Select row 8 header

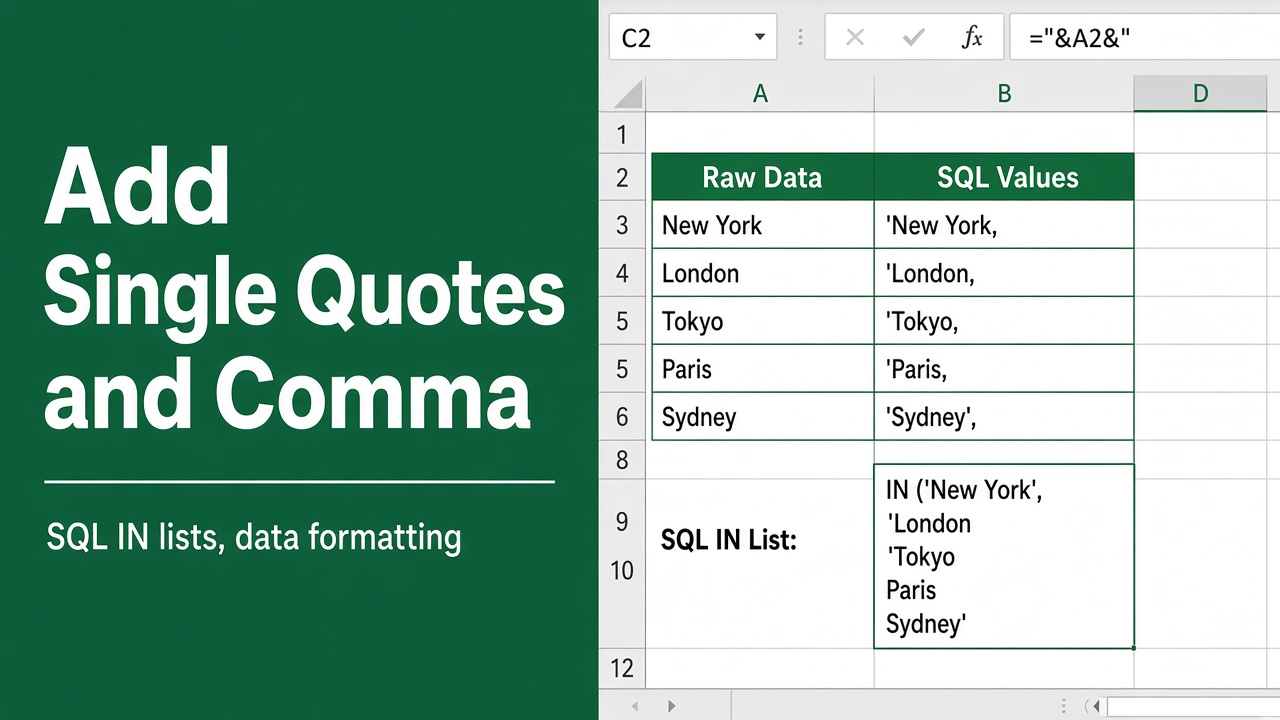click(622, 460)
